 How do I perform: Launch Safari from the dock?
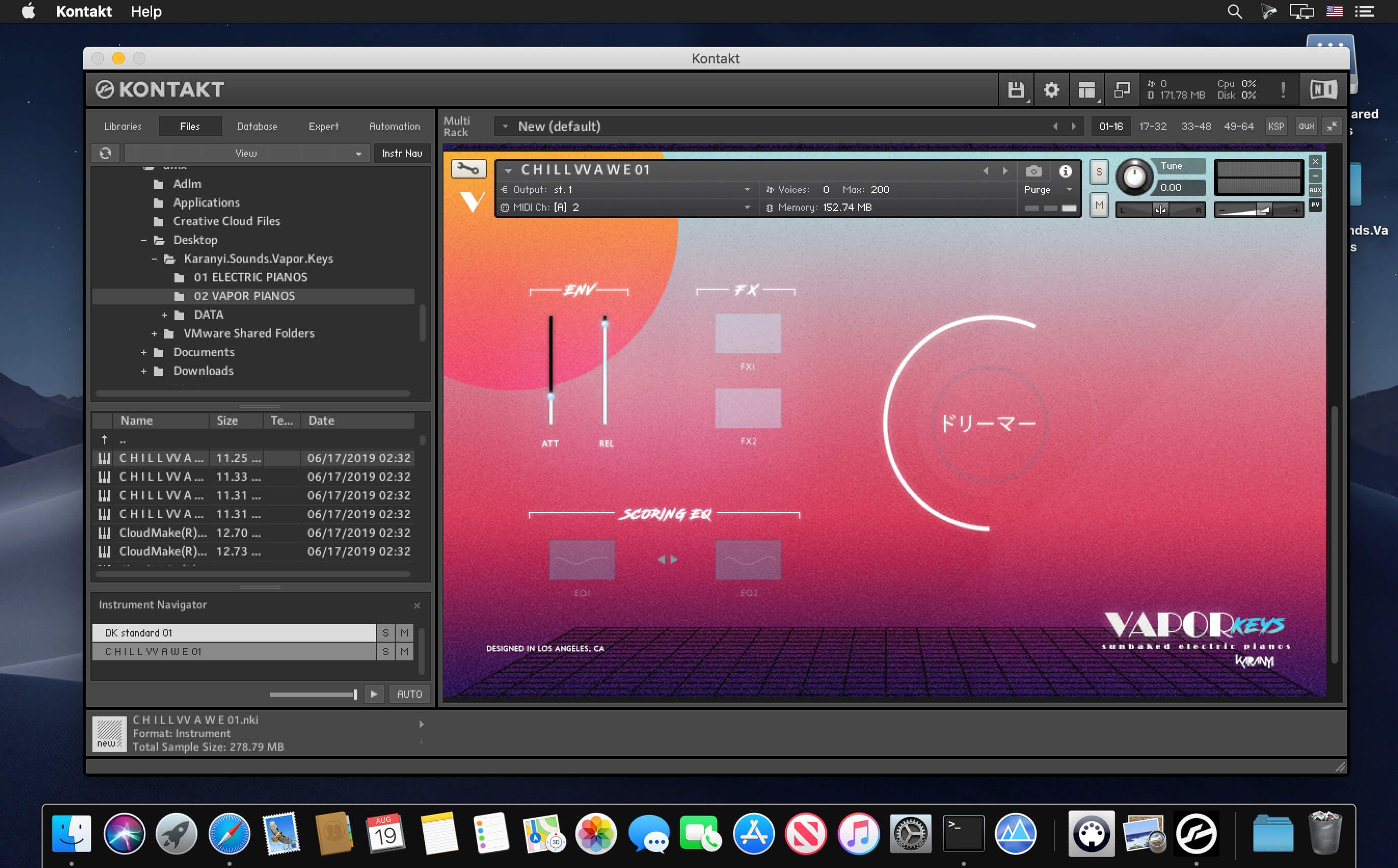pyautogui.click(x=229, y=834)
